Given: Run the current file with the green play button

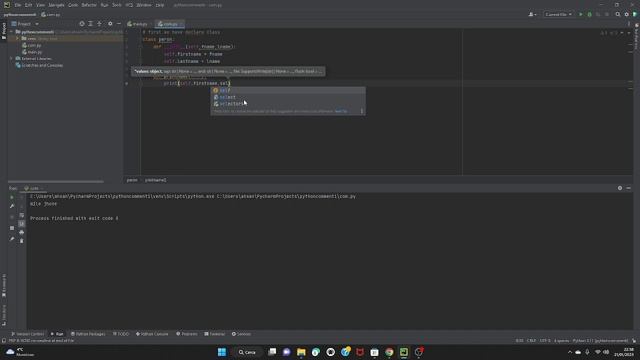Looking at the screenshot, I should pos(581,14).
